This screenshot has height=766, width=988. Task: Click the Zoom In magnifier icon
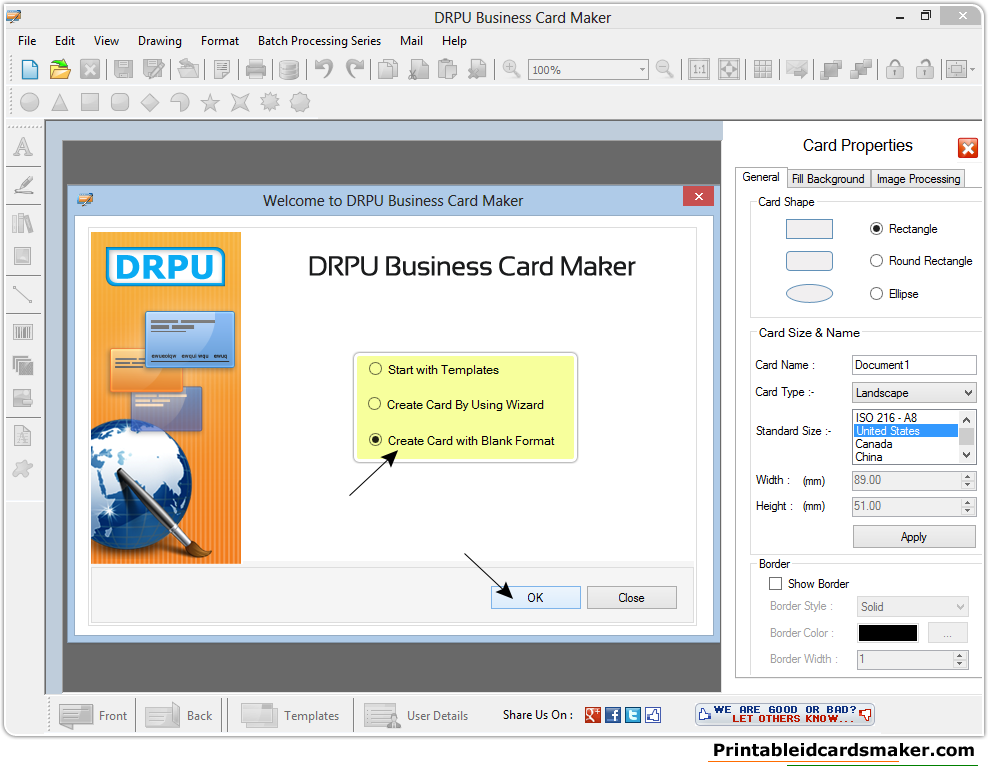(511, 69)
